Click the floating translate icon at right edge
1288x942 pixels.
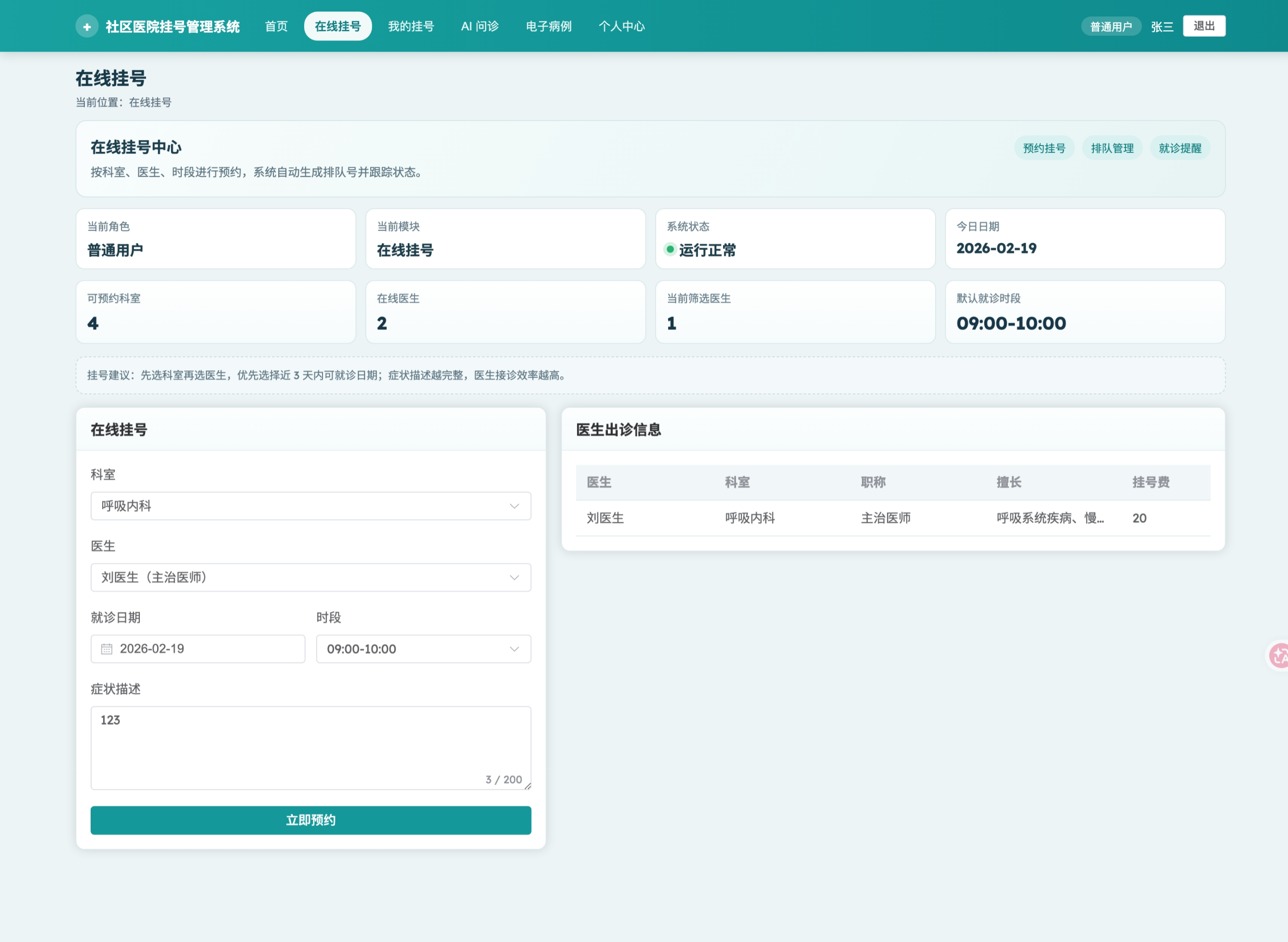point(1279,656)
